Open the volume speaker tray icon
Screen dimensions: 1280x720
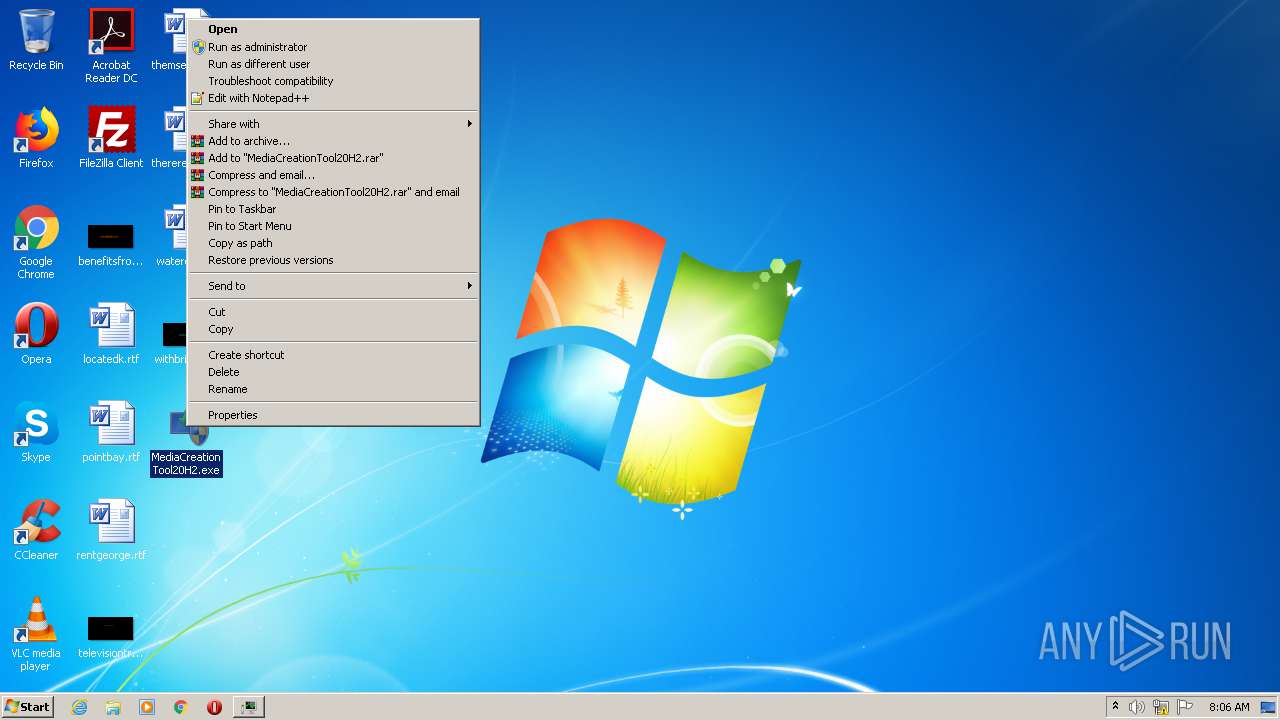tap(1137, 707)
